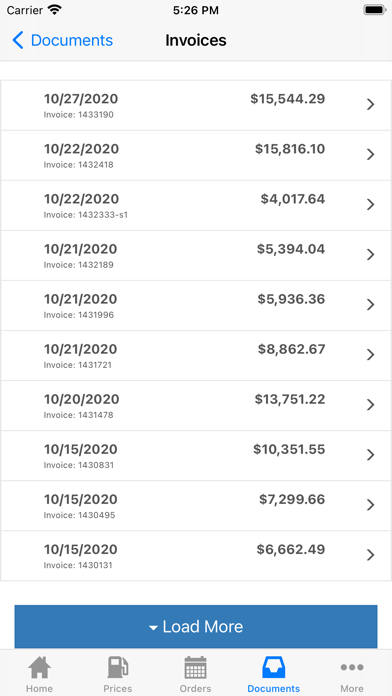
Task: Click the back arrow chevron icon
Action: coord(18,40)
